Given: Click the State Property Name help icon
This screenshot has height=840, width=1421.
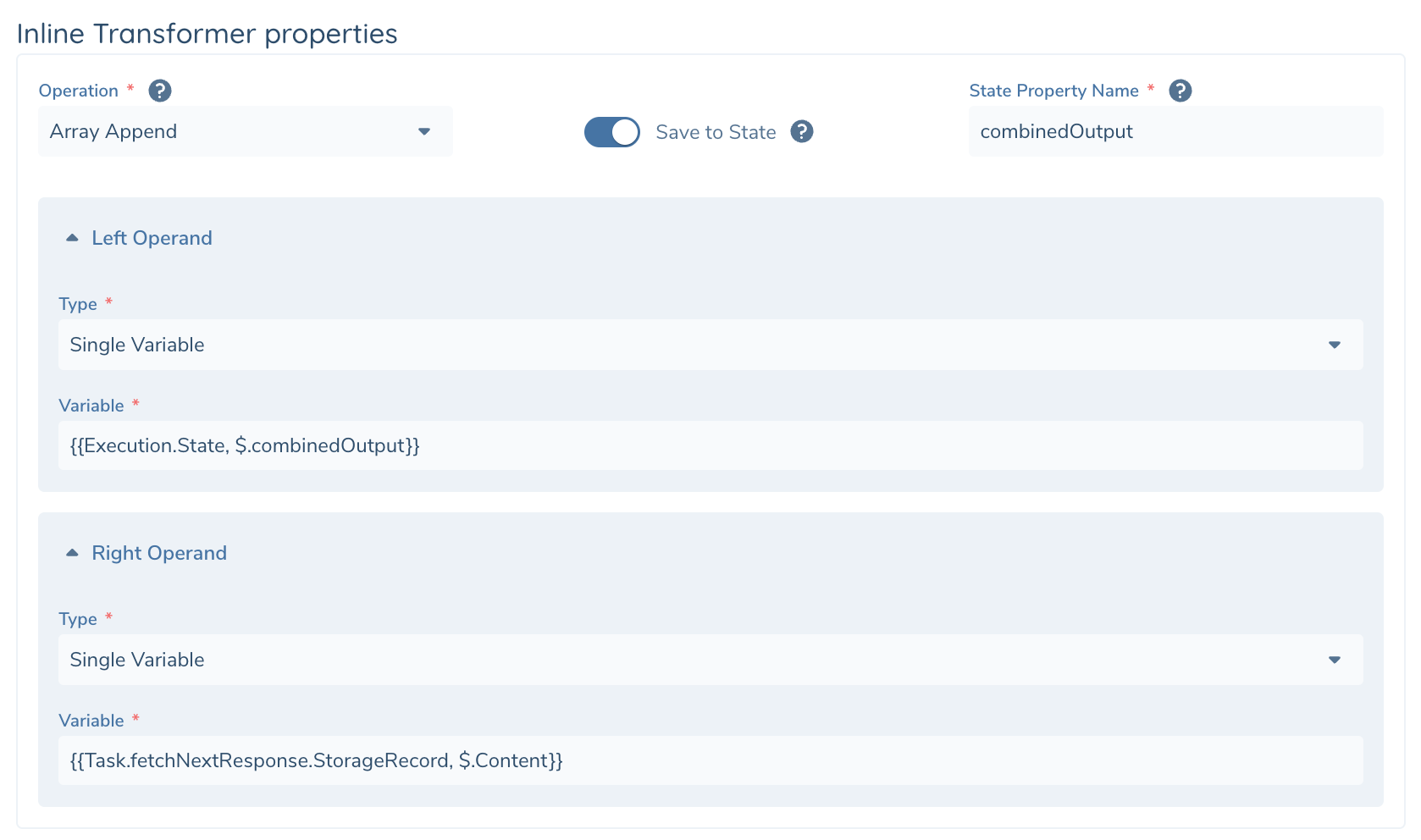Looking at the screenshot, I should click(1180, 90).
